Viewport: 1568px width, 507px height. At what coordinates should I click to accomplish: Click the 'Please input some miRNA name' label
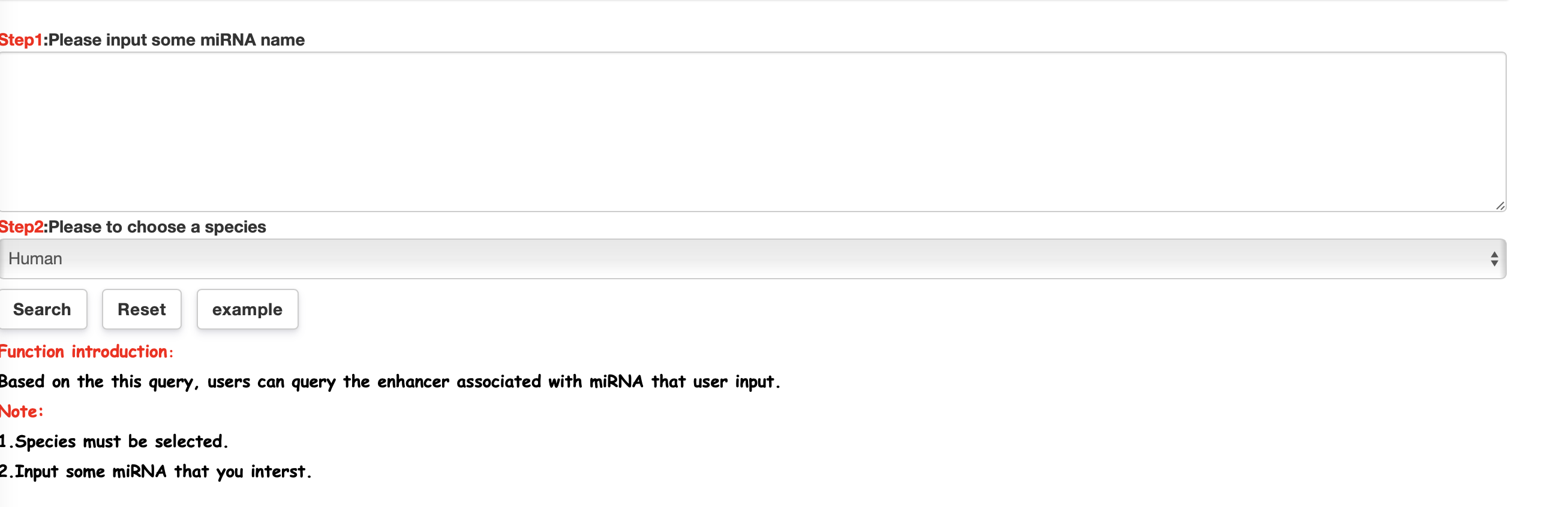point(176,40)
